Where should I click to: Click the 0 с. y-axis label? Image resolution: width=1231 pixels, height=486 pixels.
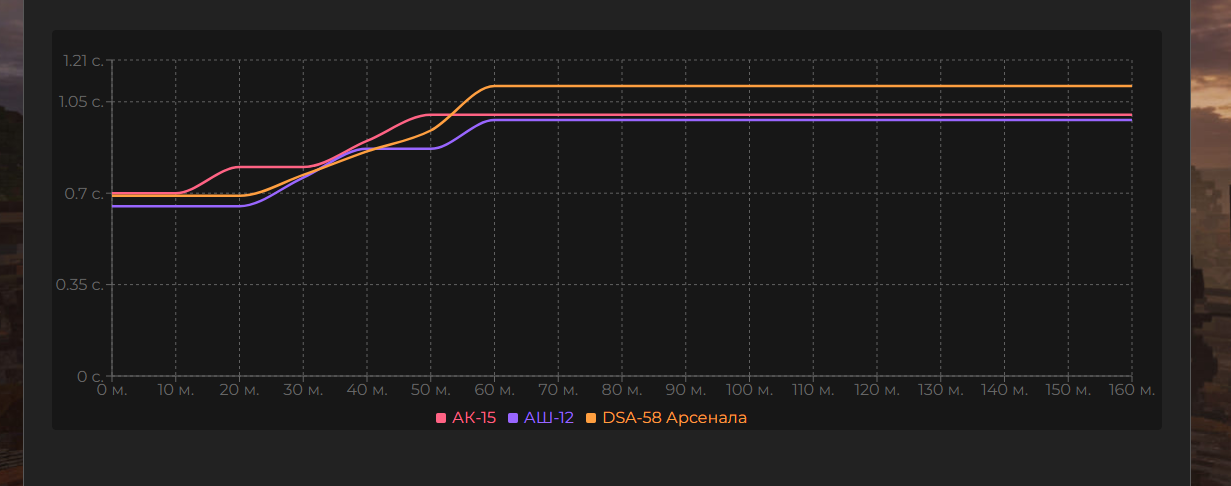point(91,377)
